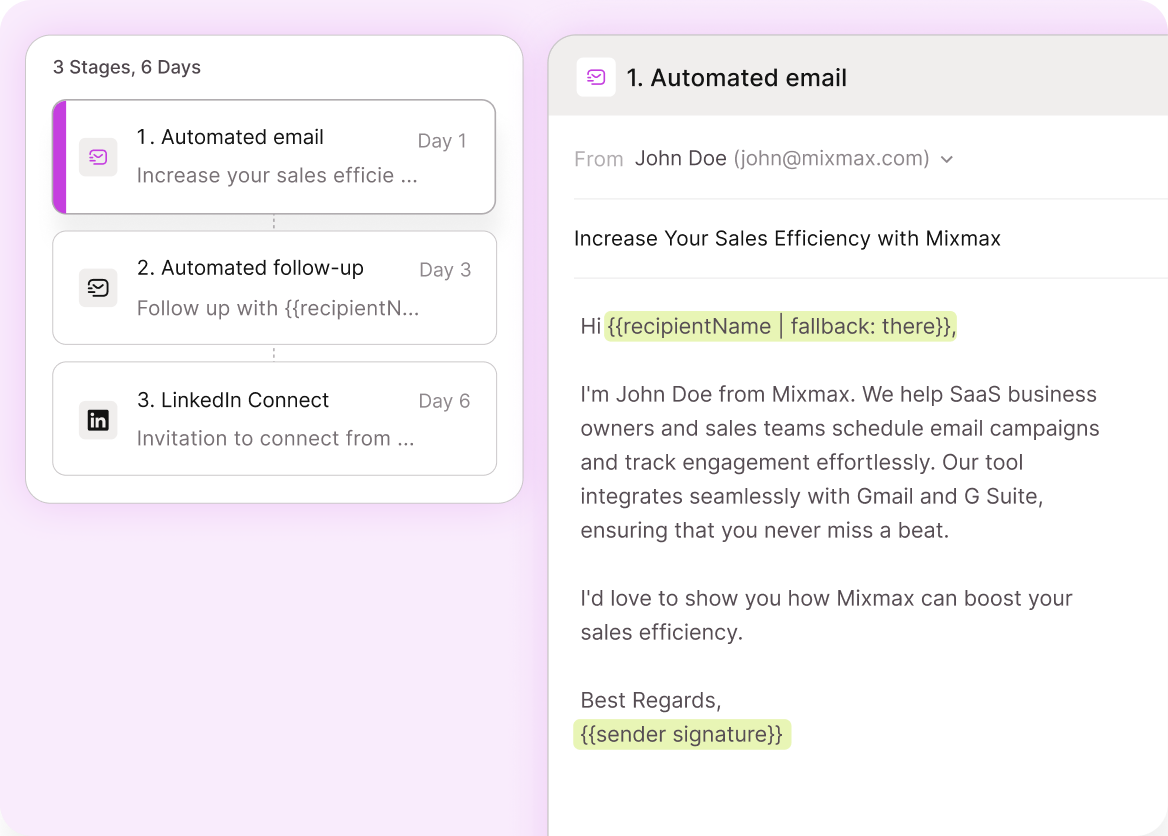The width and height of the screenshot is (1168, 836).
Task: Click the LinkedIn Connect stage icon
Action: [98, 420]
